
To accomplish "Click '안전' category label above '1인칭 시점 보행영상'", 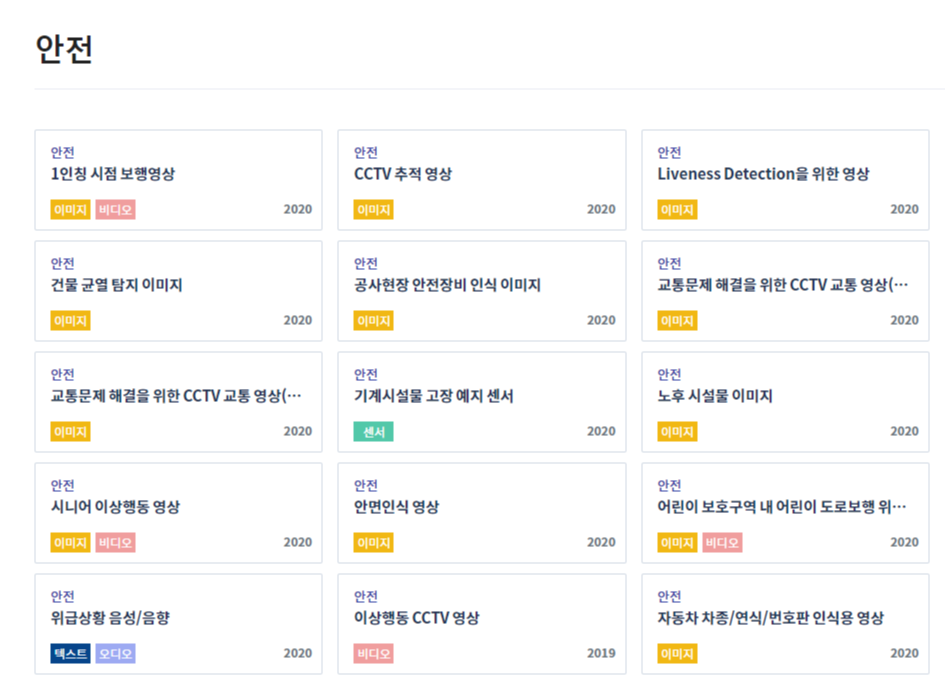I will point(63,152).
